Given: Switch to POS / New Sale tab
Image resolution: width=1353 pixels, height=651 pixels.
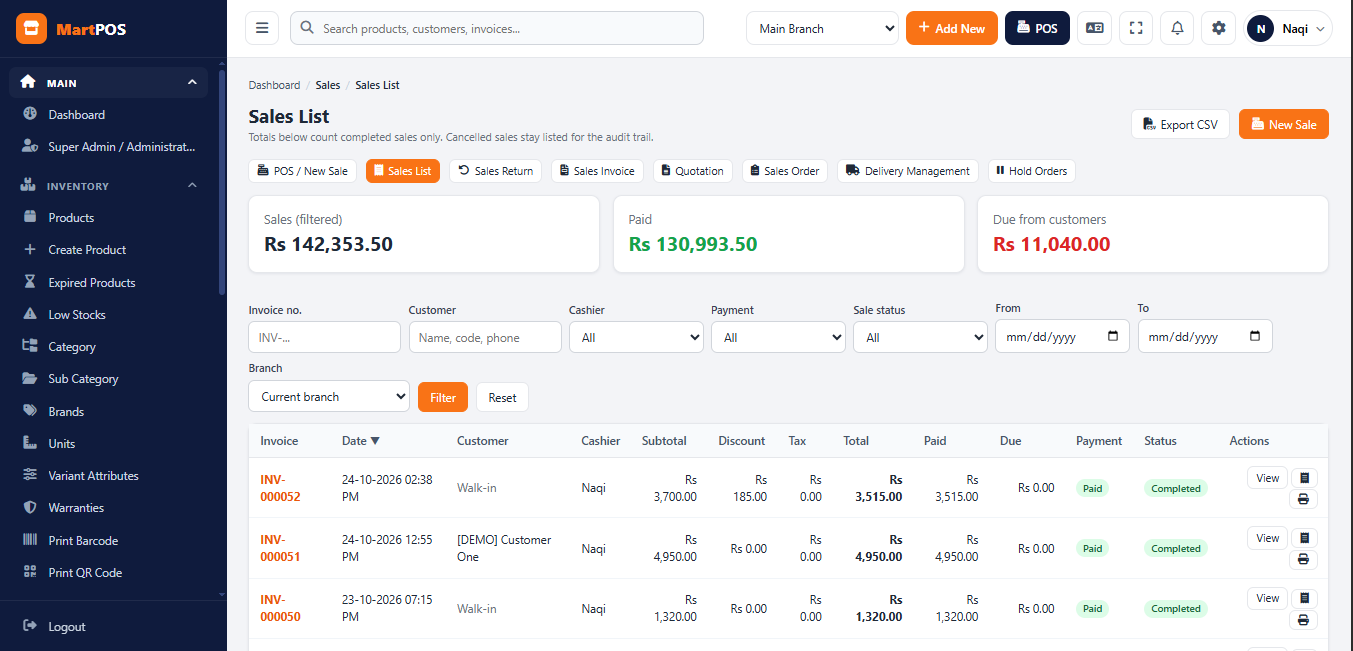Looking at the screenshot, I should pos(302,171).
